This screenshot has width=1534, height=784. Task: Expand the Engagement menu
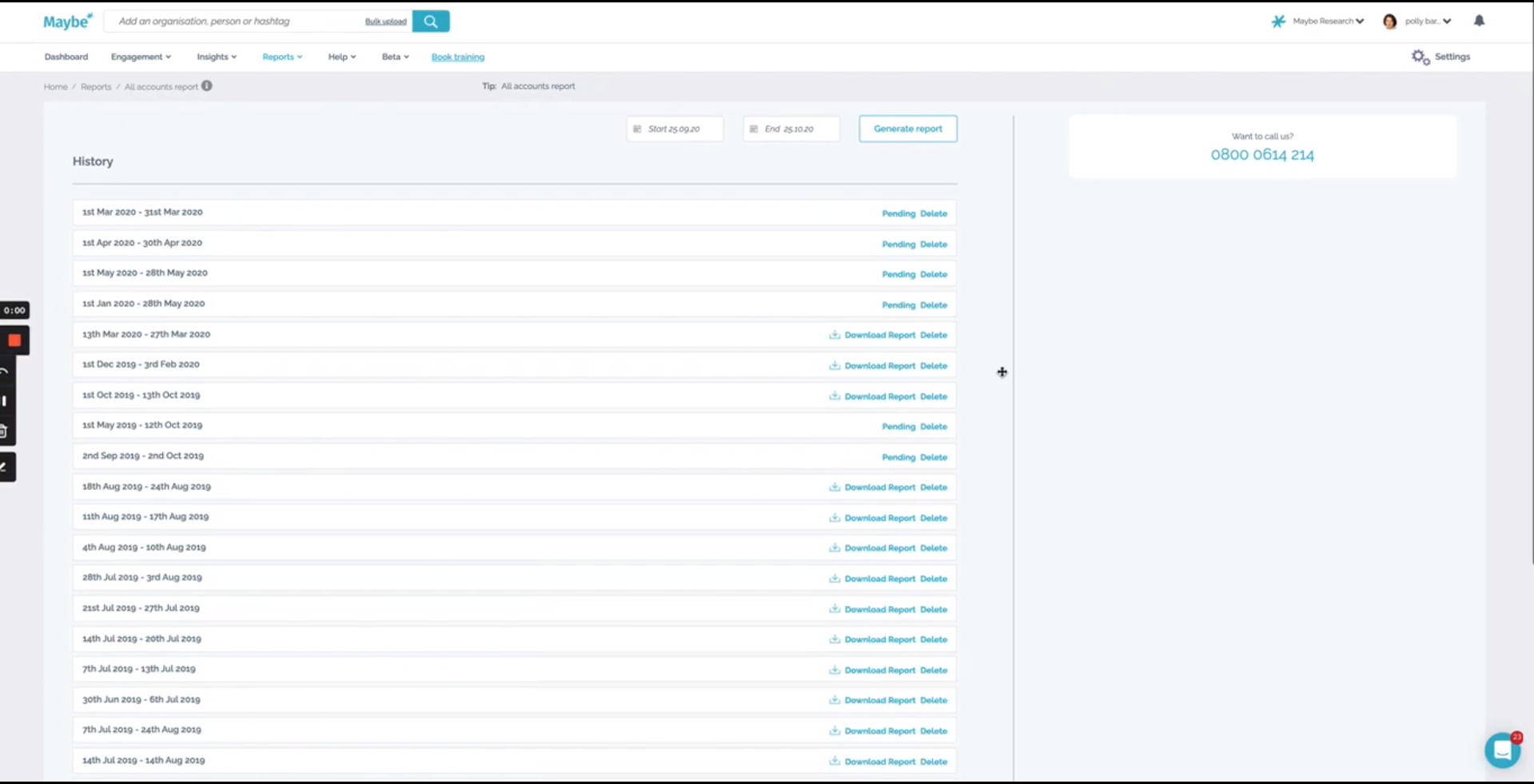(x=141, y=57)
